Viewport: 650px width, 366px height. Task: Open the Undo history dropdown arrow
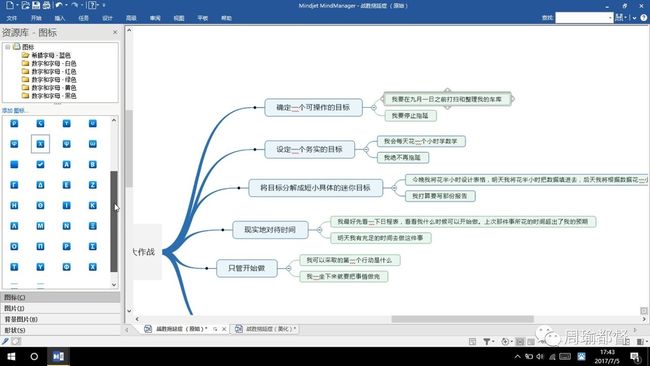(66, 5)
